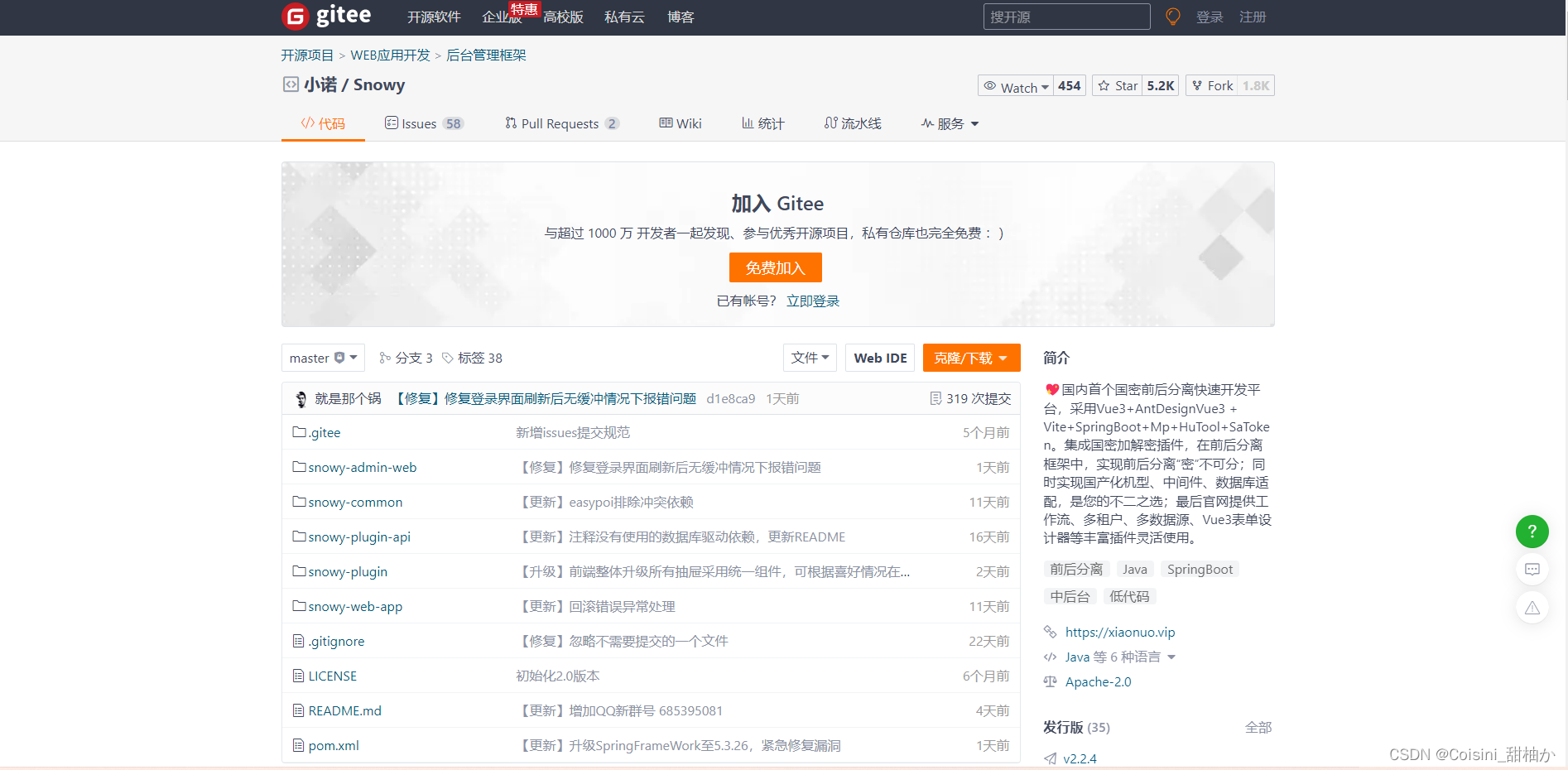Screen dimensions: 1568x770
Task: Click the repository code icon beside 小诺
Action: click(291, 84)
